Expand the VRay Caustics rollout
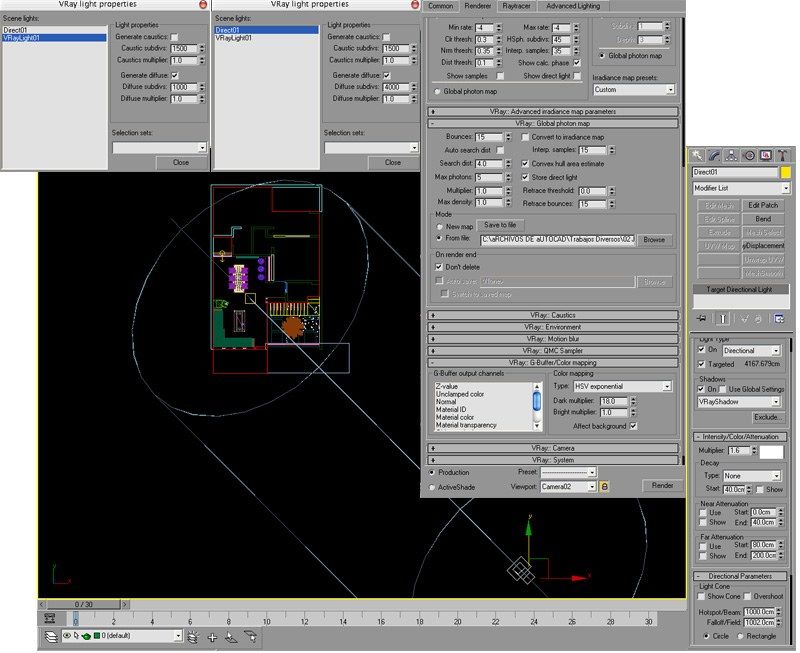 pyautogui.click(x=553, y=315)
